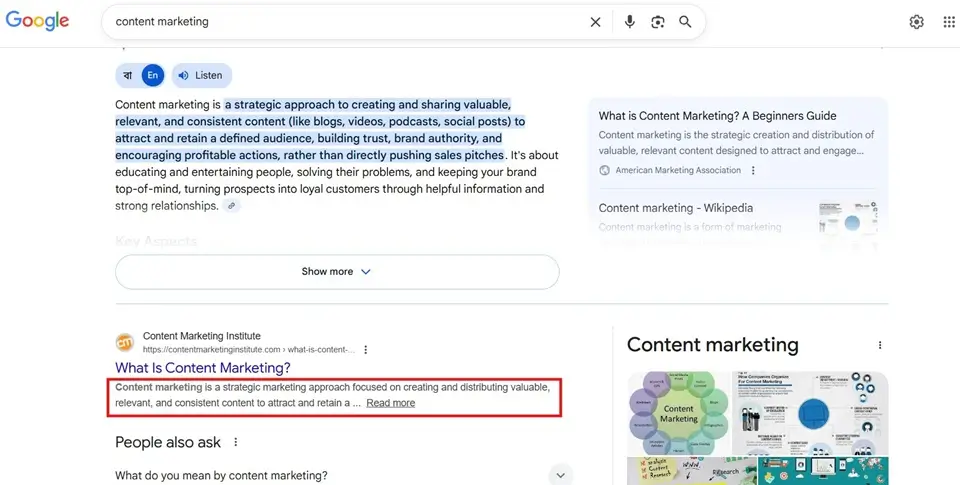The image size is (960, 485).
Task: Open the sticky-notes Research image thumbnail
Action: 691,472
